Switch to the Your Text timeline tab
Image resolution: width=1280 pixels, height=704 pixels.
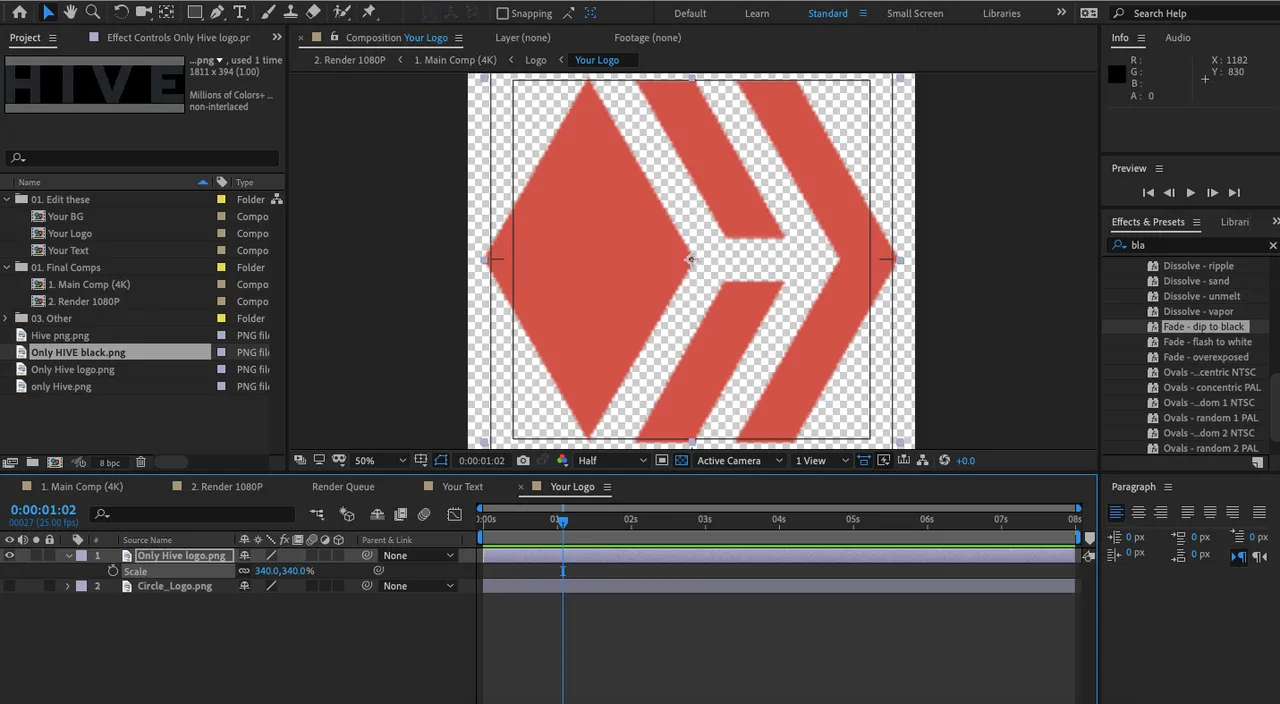coord(462,487)
